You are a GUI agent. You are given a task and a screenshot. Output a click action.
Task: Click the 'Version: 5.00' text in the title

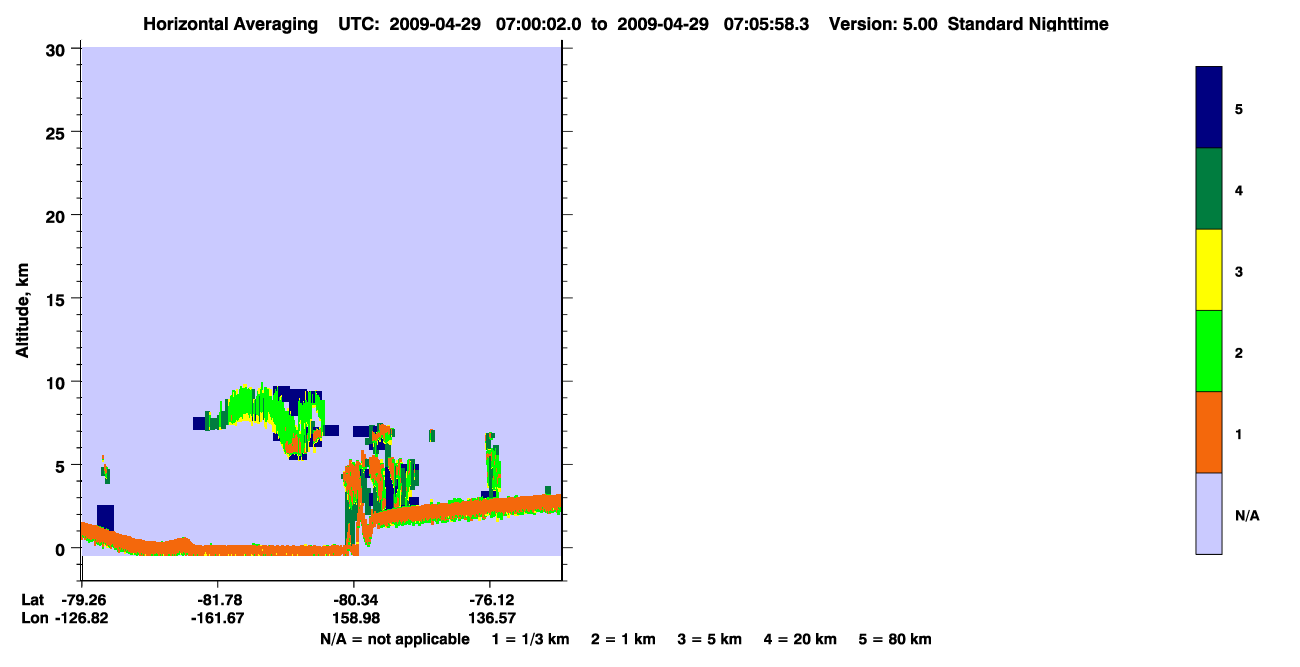coord(883,24)
